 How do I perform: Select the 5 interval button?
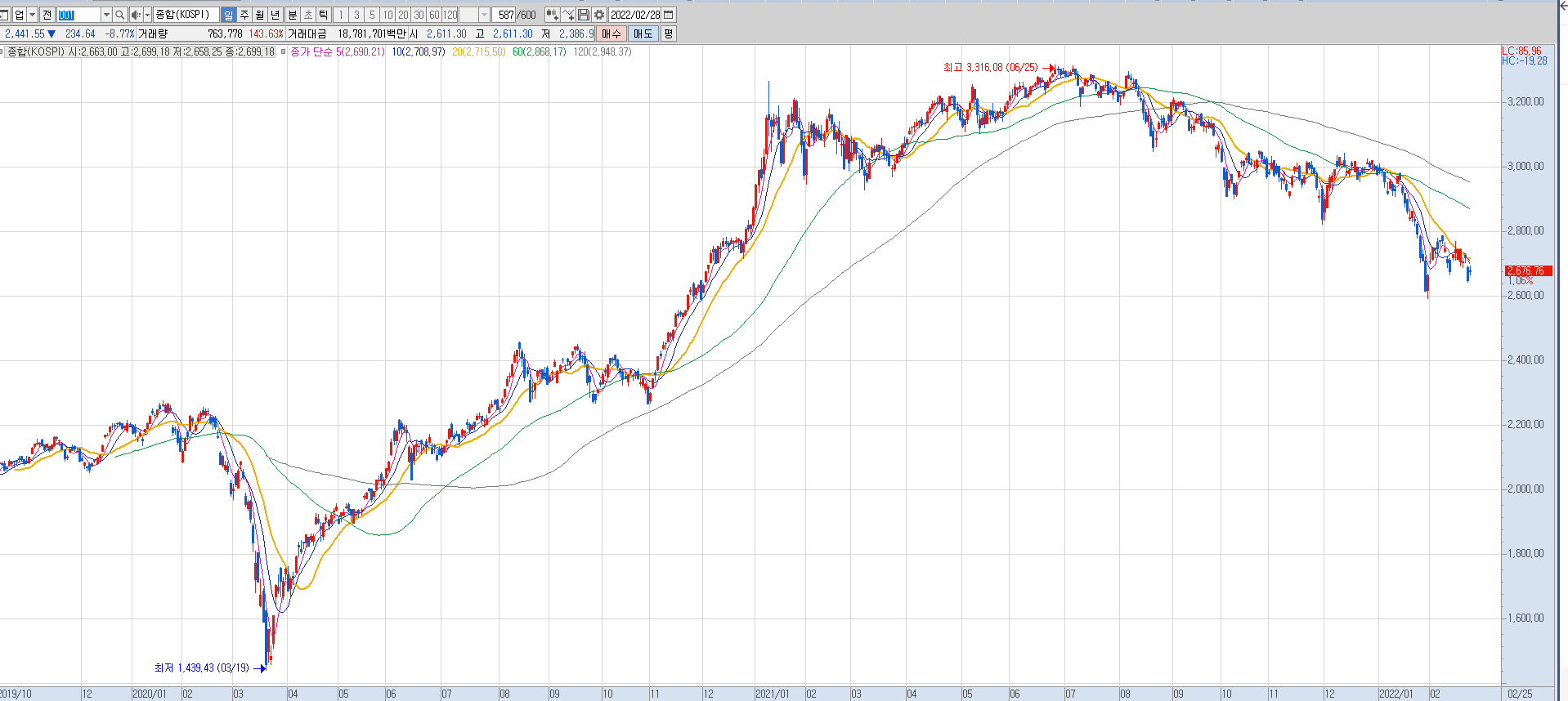[372, 15]
